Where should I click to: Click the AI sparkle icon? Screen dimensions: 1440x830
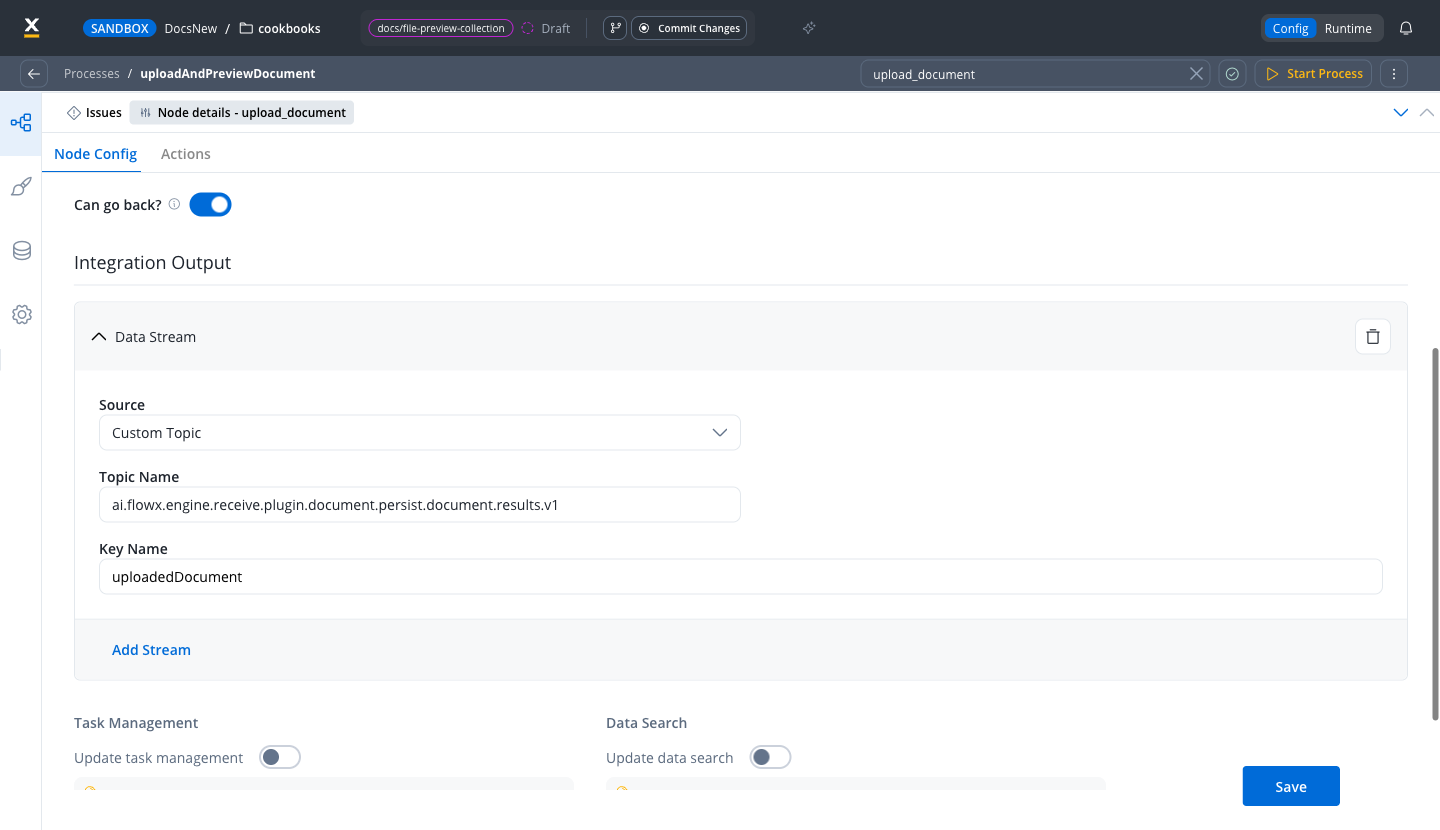coord(809,28)
